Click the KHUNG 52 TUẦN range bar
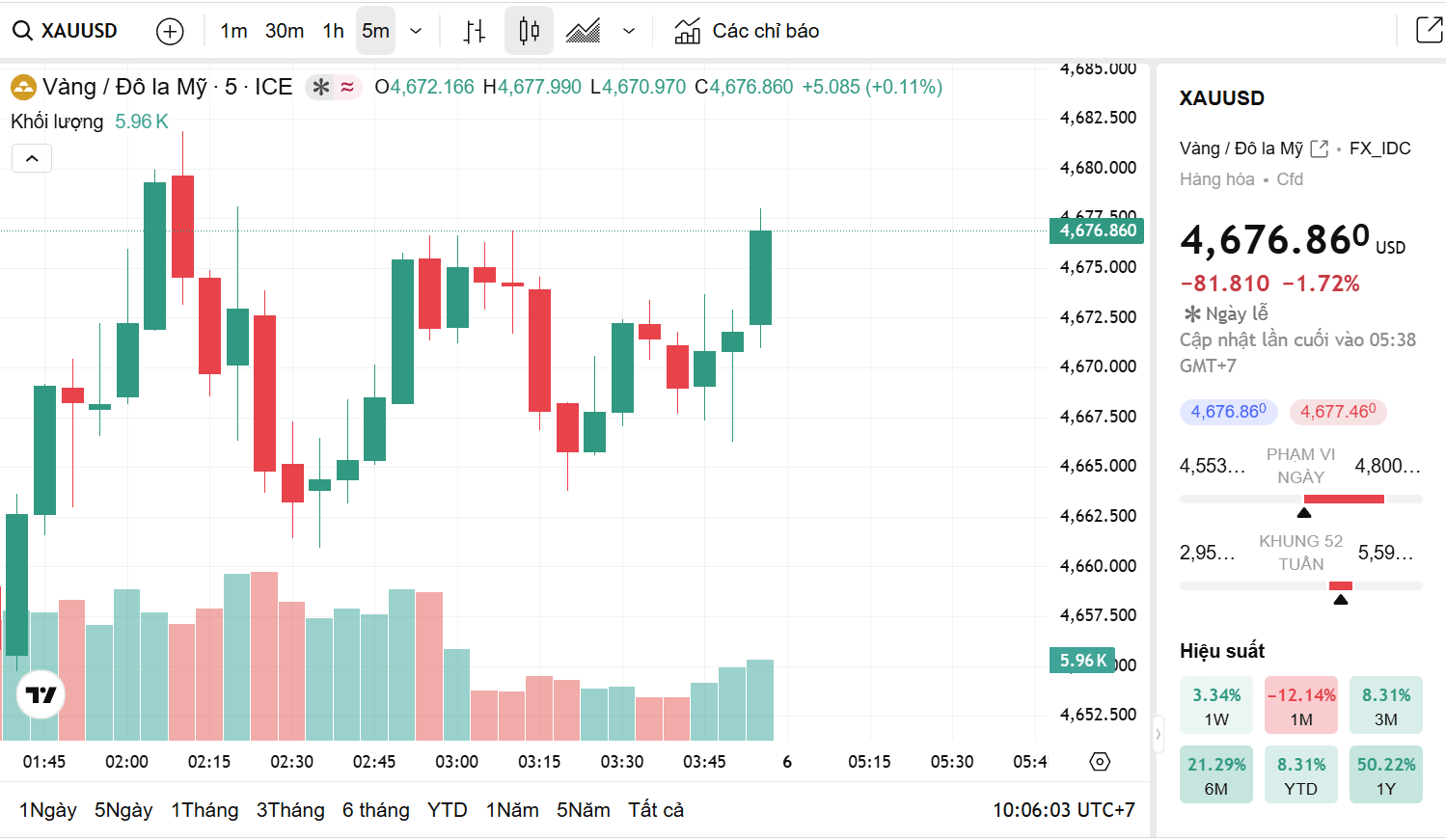This screenshot has height=840, width=1446. click(x=1300, y=585)
